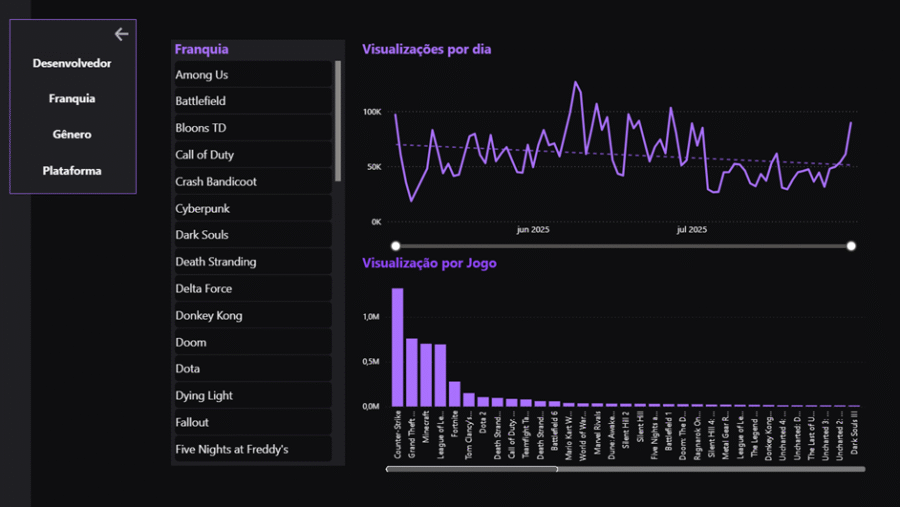Viewport: 900px width, 507px height.
Task: Click the back arrow icon
Action: pos(121,34)
